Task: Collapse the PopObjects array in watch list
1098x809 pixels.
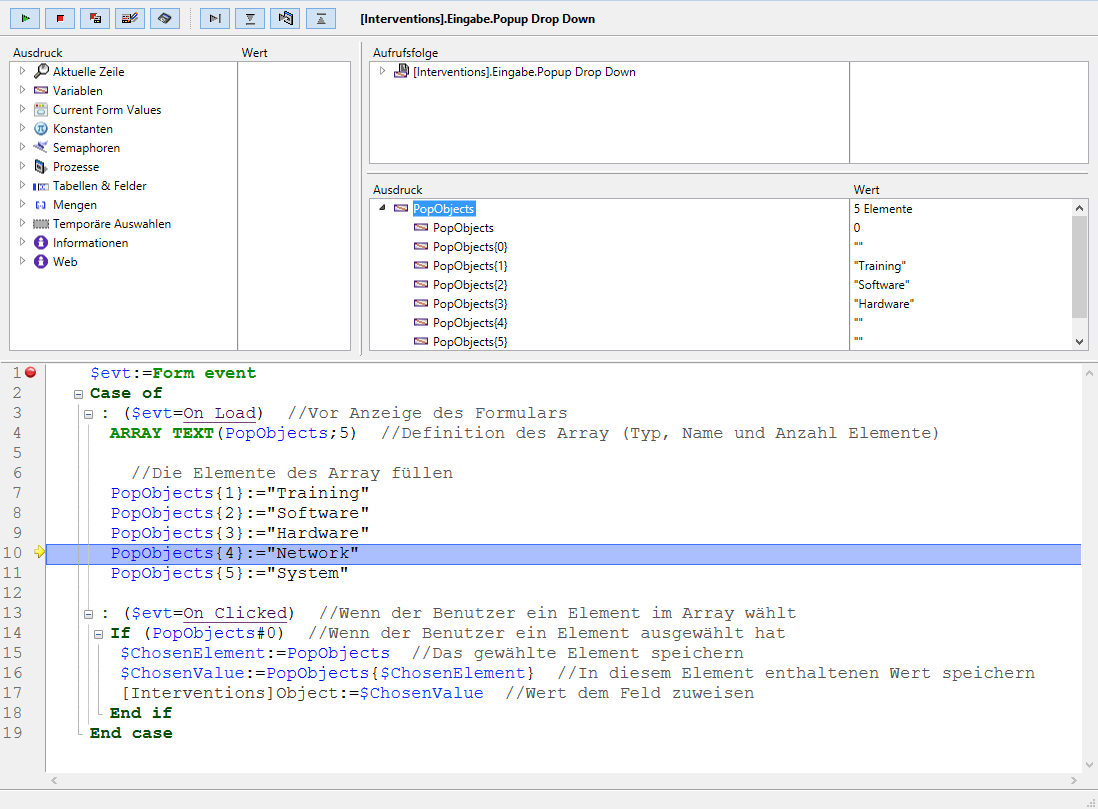Action: pyautogui.click(x=382, y=209)
